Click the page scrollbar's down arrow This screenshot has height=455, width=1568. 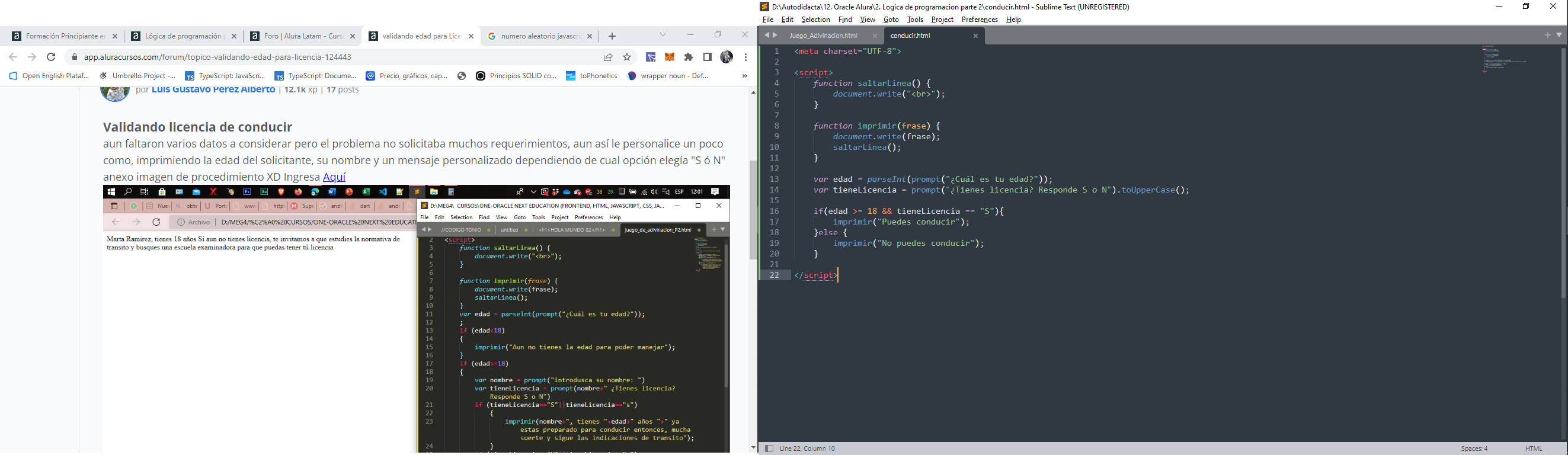tap(753, 448)
